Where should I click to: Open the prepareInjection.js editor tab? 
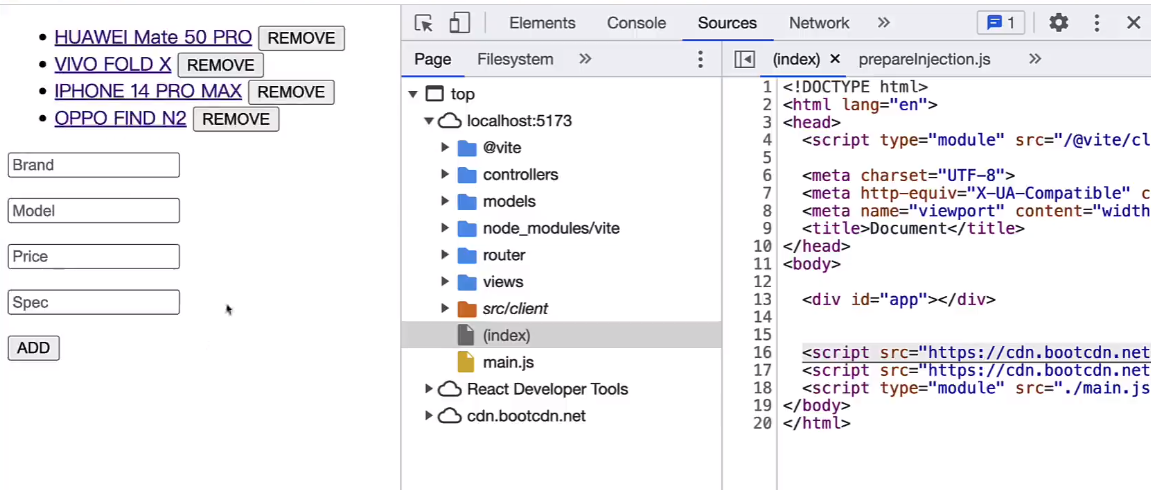click(x=924, y=59)
